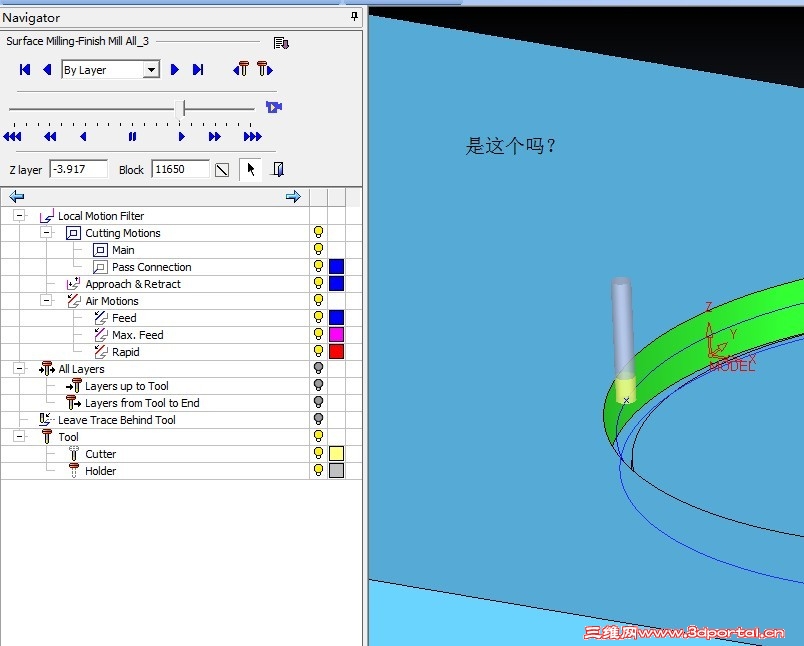Select Pass Connection tree item

(x=151, y=267)
